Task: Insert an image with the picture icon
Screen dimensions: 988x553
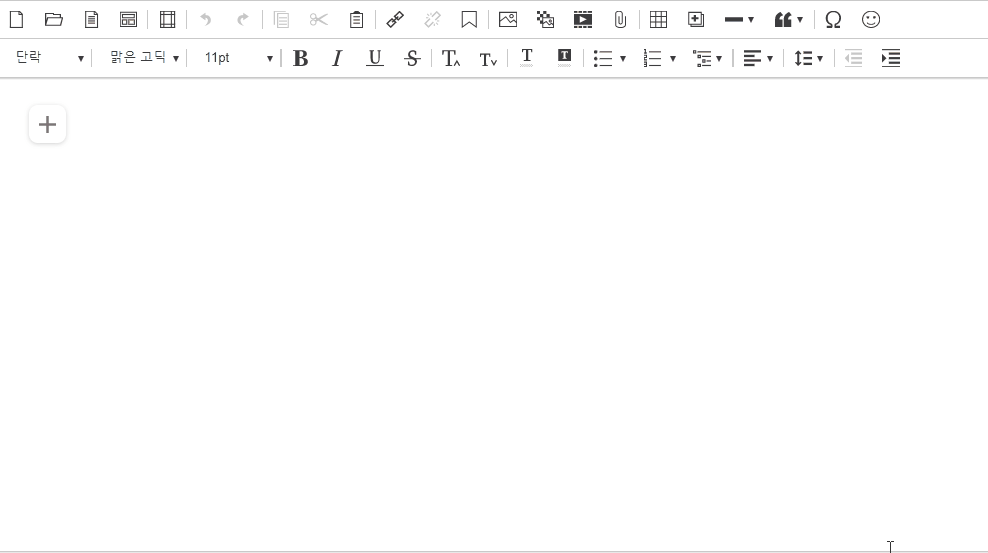Action: [508, 19]
